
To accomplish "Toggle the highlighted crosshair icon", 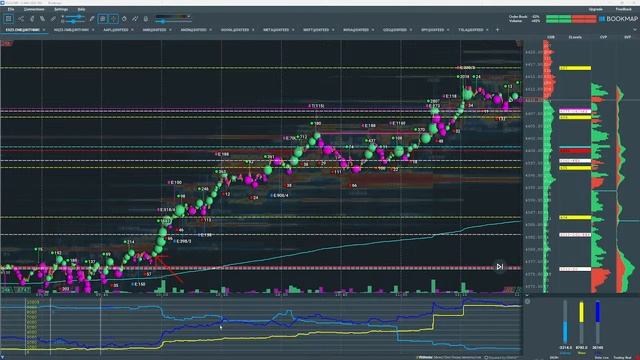I will 113,19.
